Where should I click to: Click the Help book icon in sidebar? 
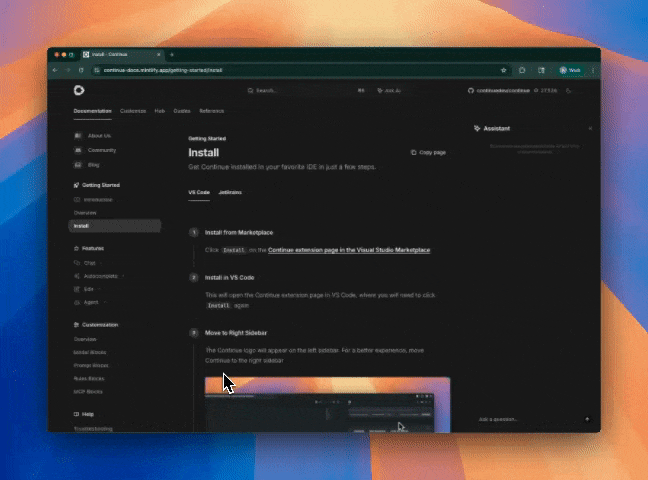[x=76, y=414]
